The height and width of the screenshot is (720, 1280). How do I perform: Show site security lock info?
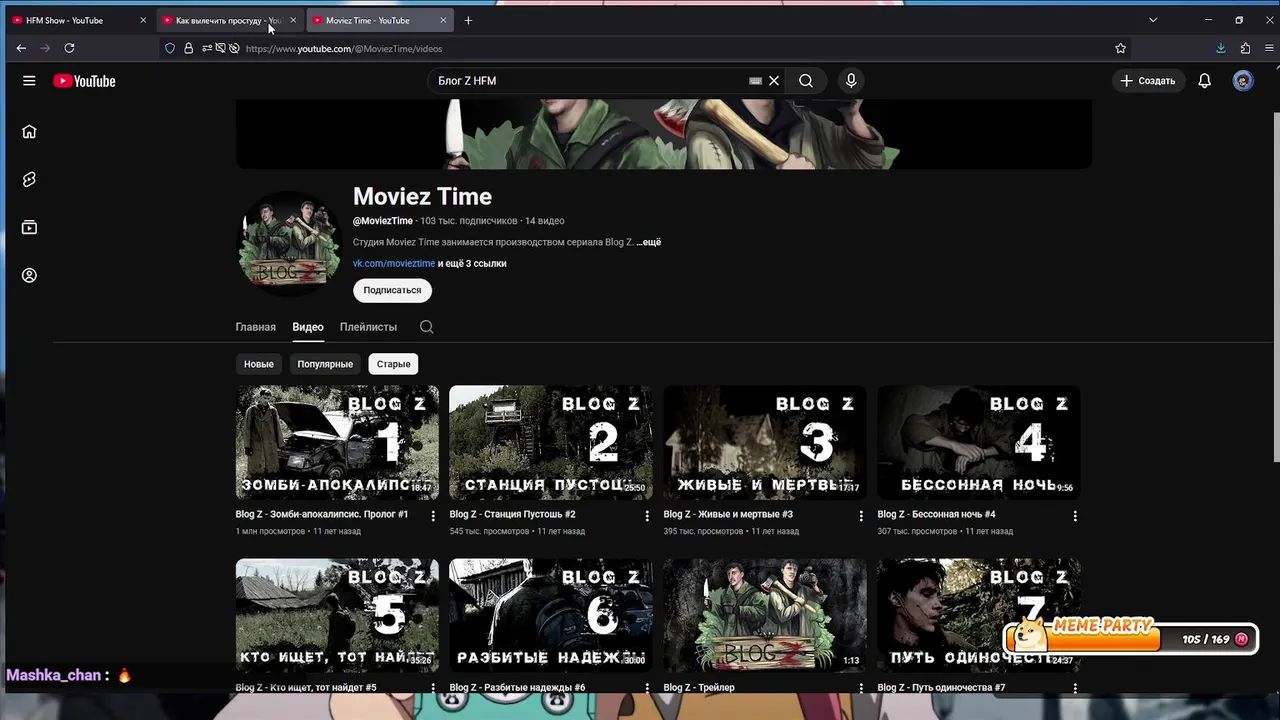[x=188, y=48]
